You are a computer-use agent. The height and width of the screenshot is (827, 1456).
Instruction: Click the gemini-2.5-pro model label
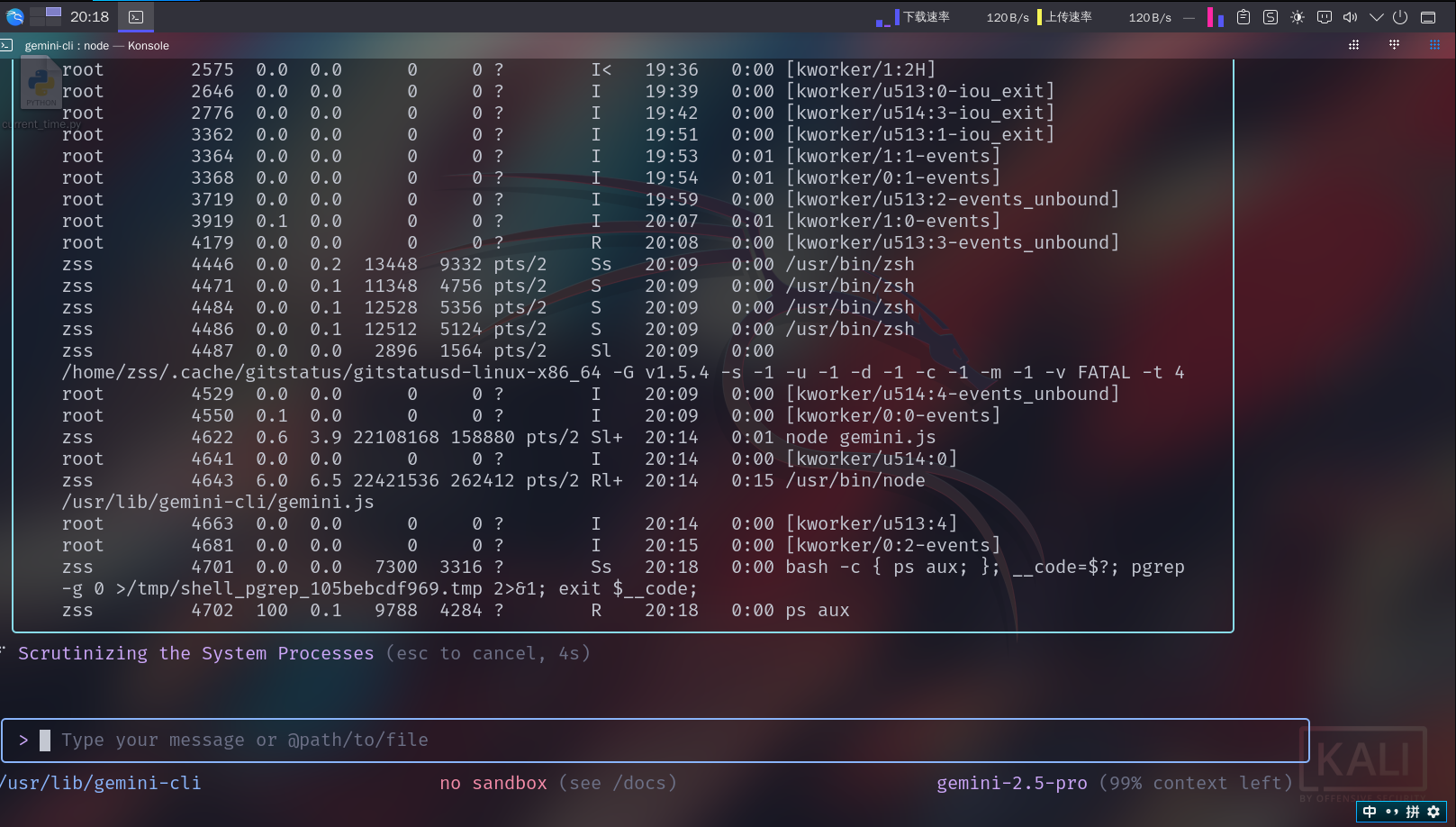pyautogui.click(x=1011, y=783)
